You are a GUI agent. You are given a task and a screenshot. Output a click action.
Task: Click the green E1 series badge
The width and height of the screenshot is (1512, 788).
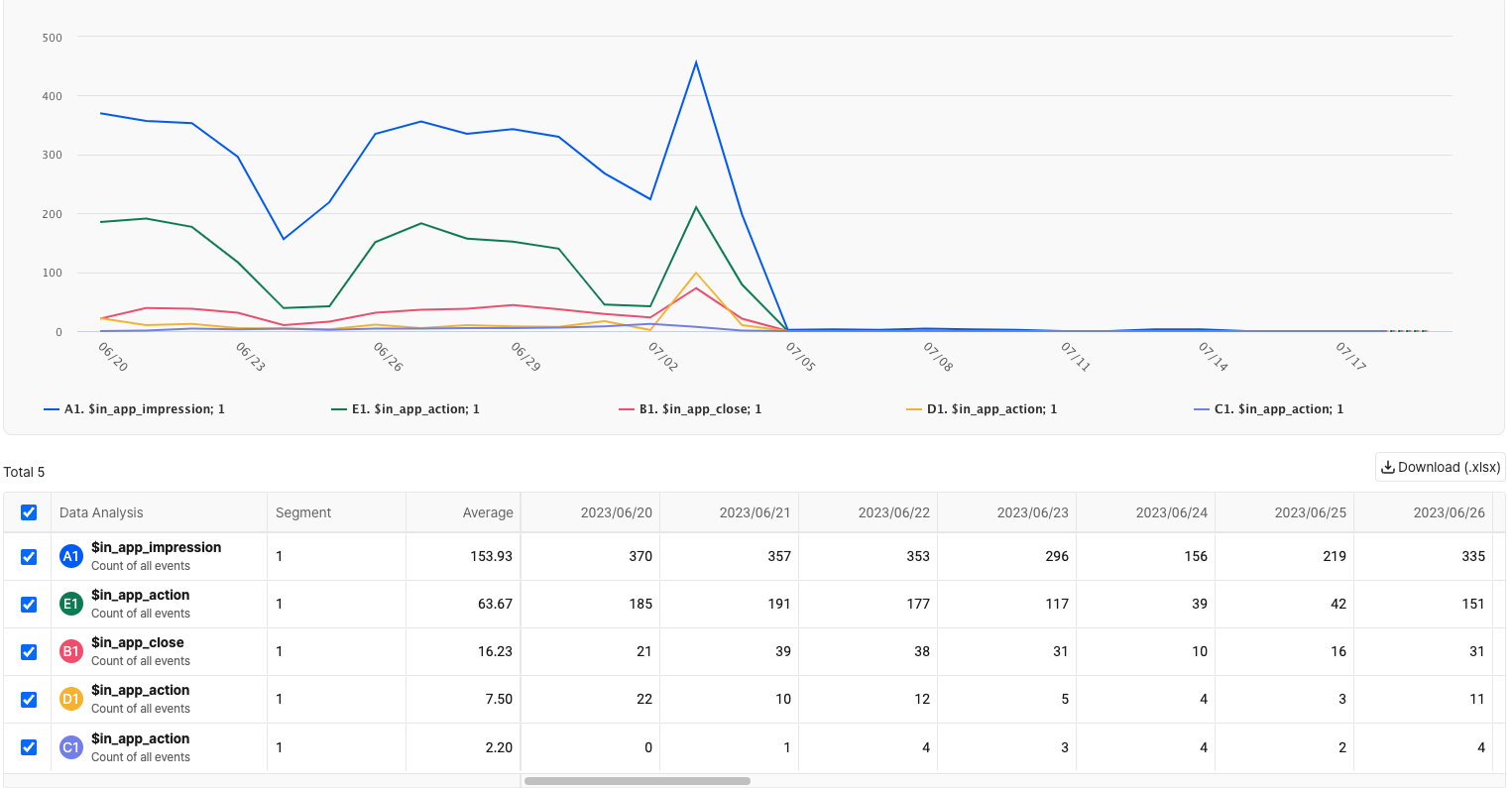coord(70,604)
